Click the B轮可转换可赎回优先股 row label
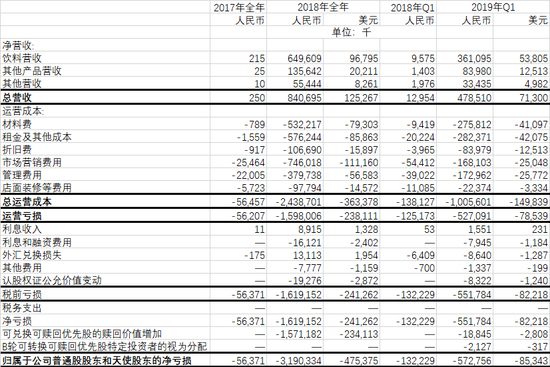This screenshot has width=550, height=367. click(105, 347)
